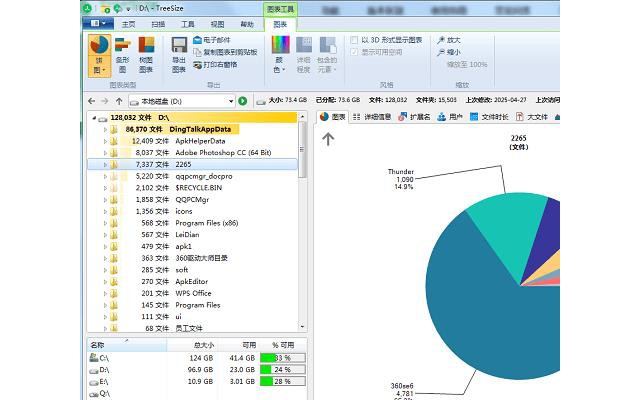The image size is (640, 400).
Task: Open the File age (文件时长) view tab
Action: 489,117
